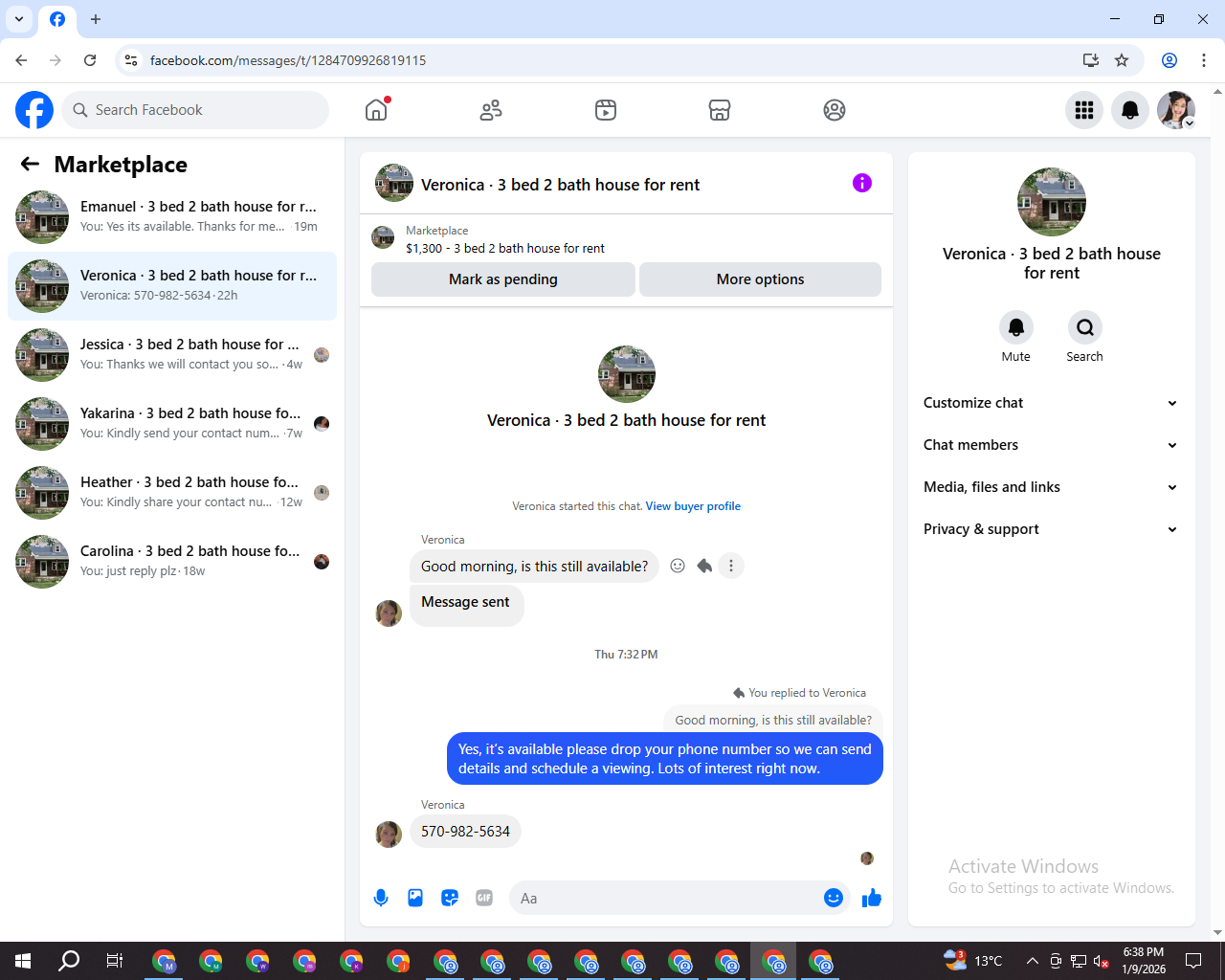Click the $1,300 listing title link
Image resolution: width=1225 pixels, height=980 pixels.
click(505, 248)
